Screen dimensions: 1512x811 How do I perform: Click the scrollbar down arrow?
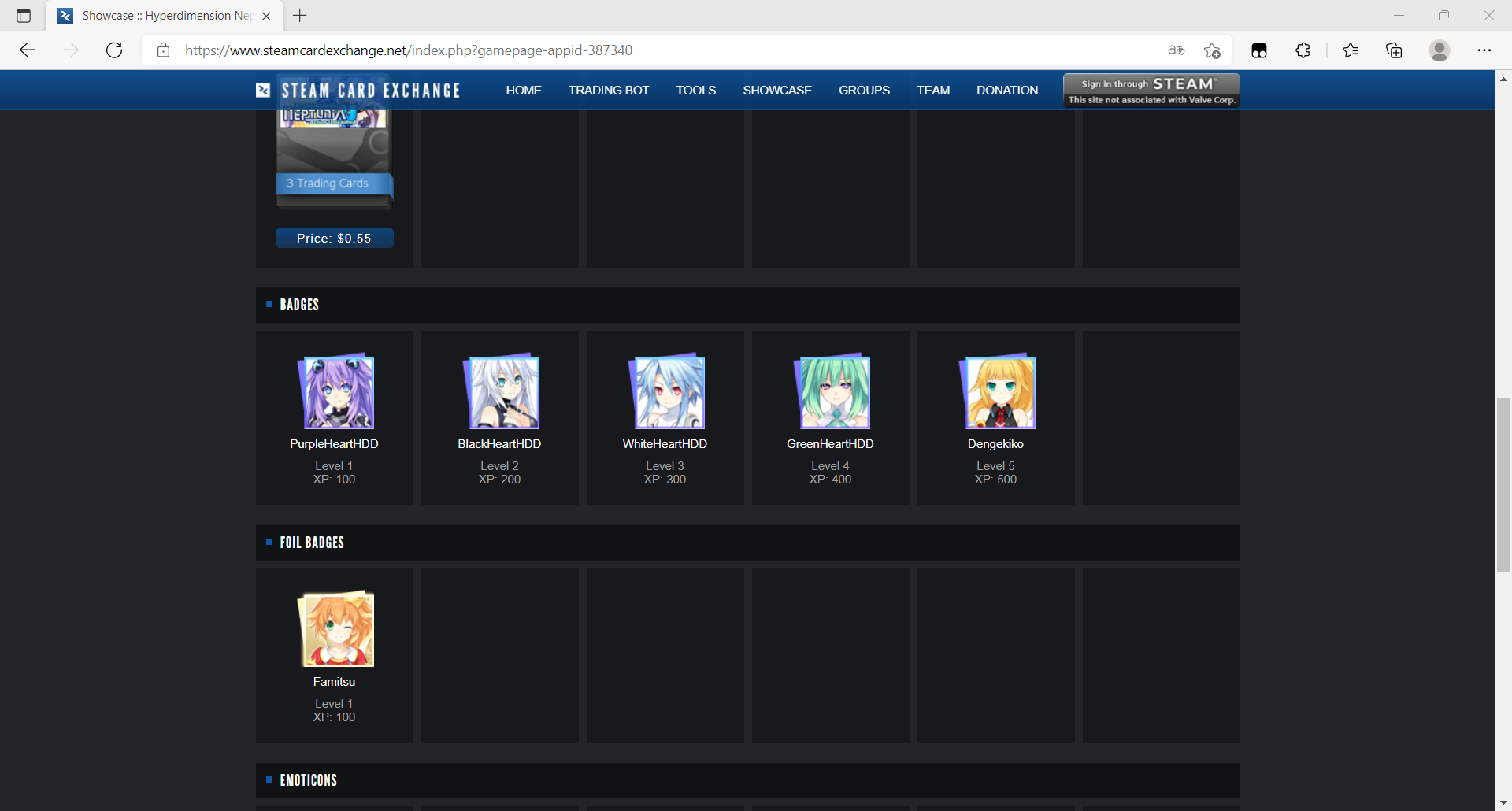tap(1503, 803)
